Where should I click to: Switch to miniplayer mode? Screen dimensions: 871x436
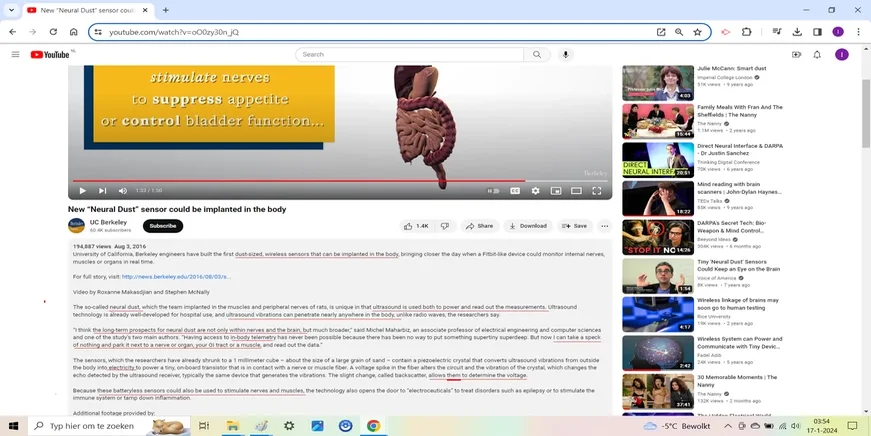click(x=555, y=191)
